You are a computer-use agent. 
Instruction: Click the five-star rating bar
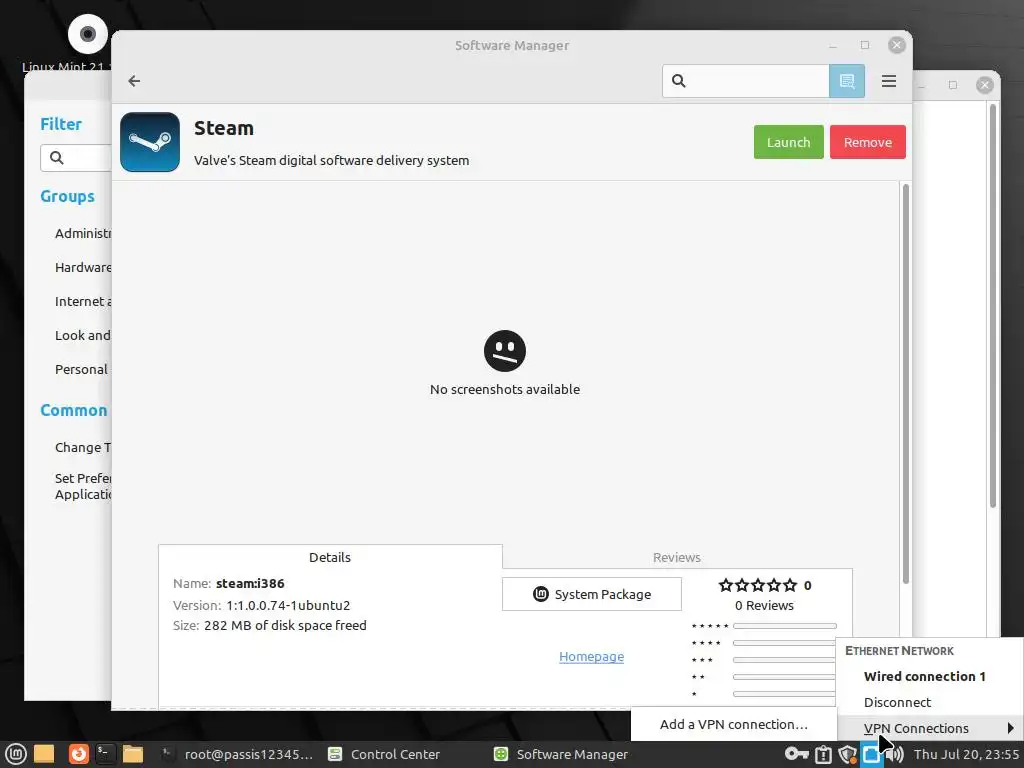(784, 626)
